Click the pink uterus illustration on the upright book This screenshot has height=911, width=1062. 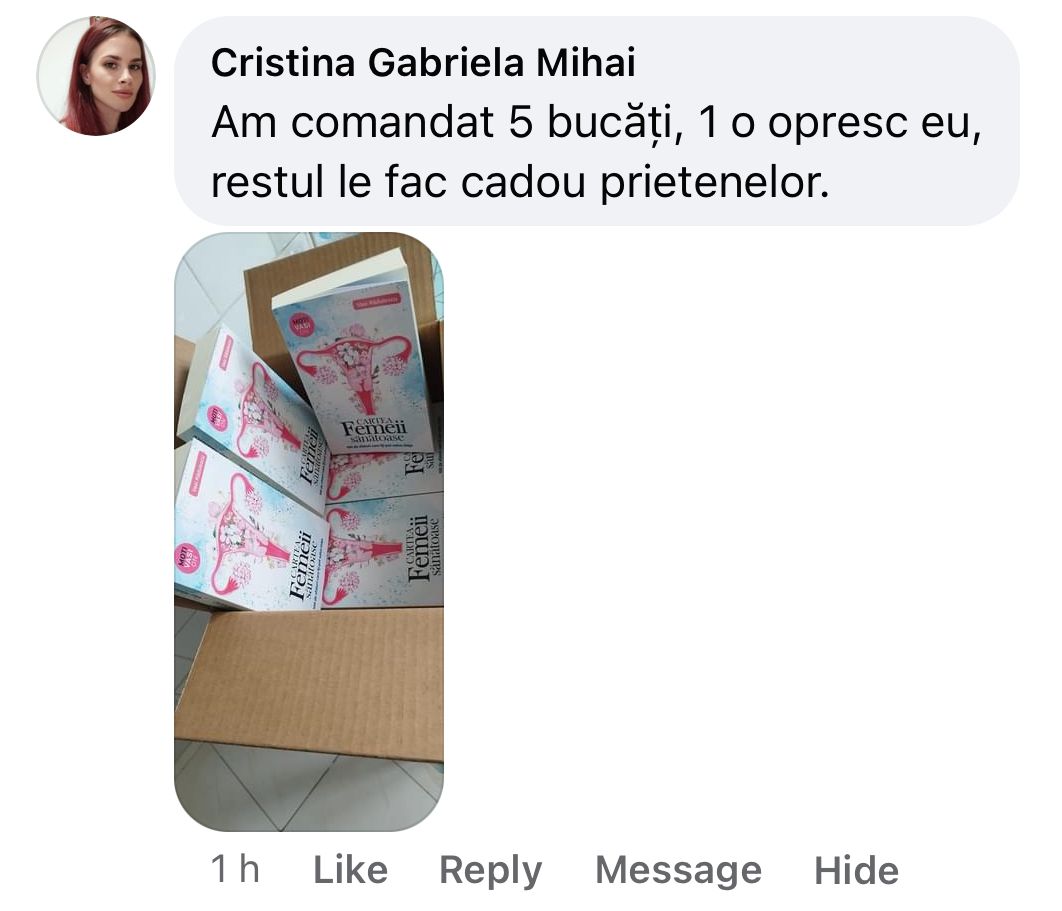point(356,369)
